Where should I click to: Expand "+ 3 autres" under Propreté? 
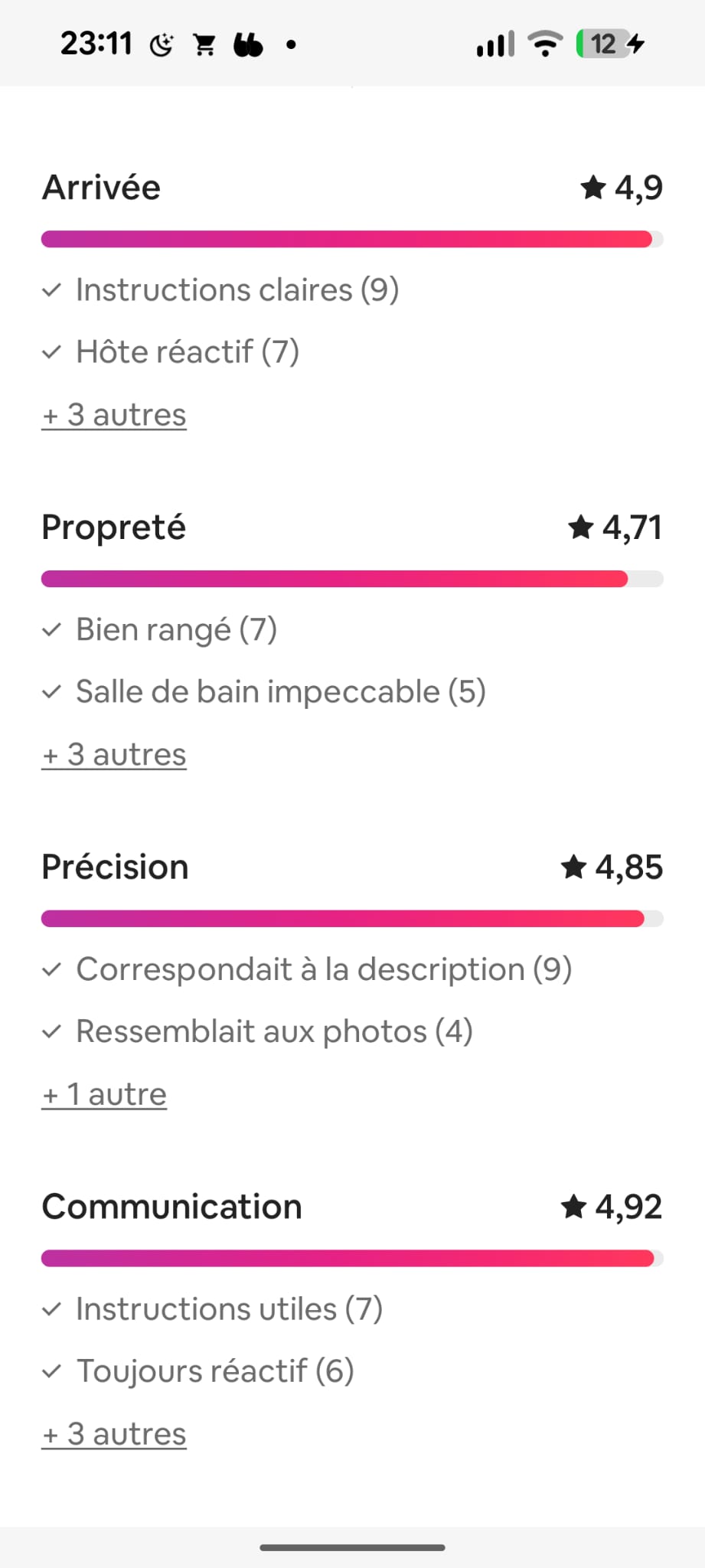coord(114,755)
